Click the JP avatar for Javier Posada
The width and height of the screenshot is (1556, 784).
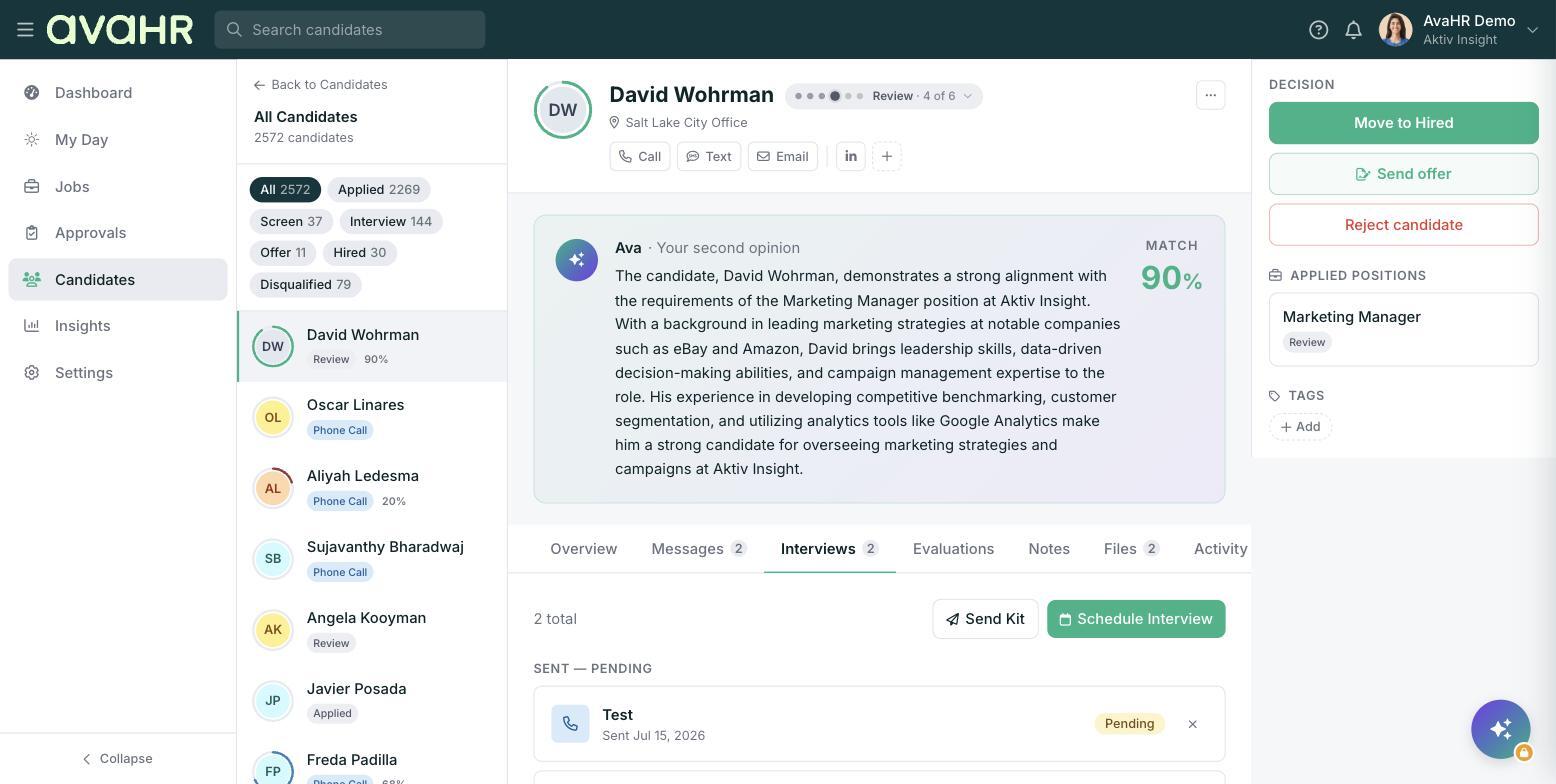click(x=273, y=701)
